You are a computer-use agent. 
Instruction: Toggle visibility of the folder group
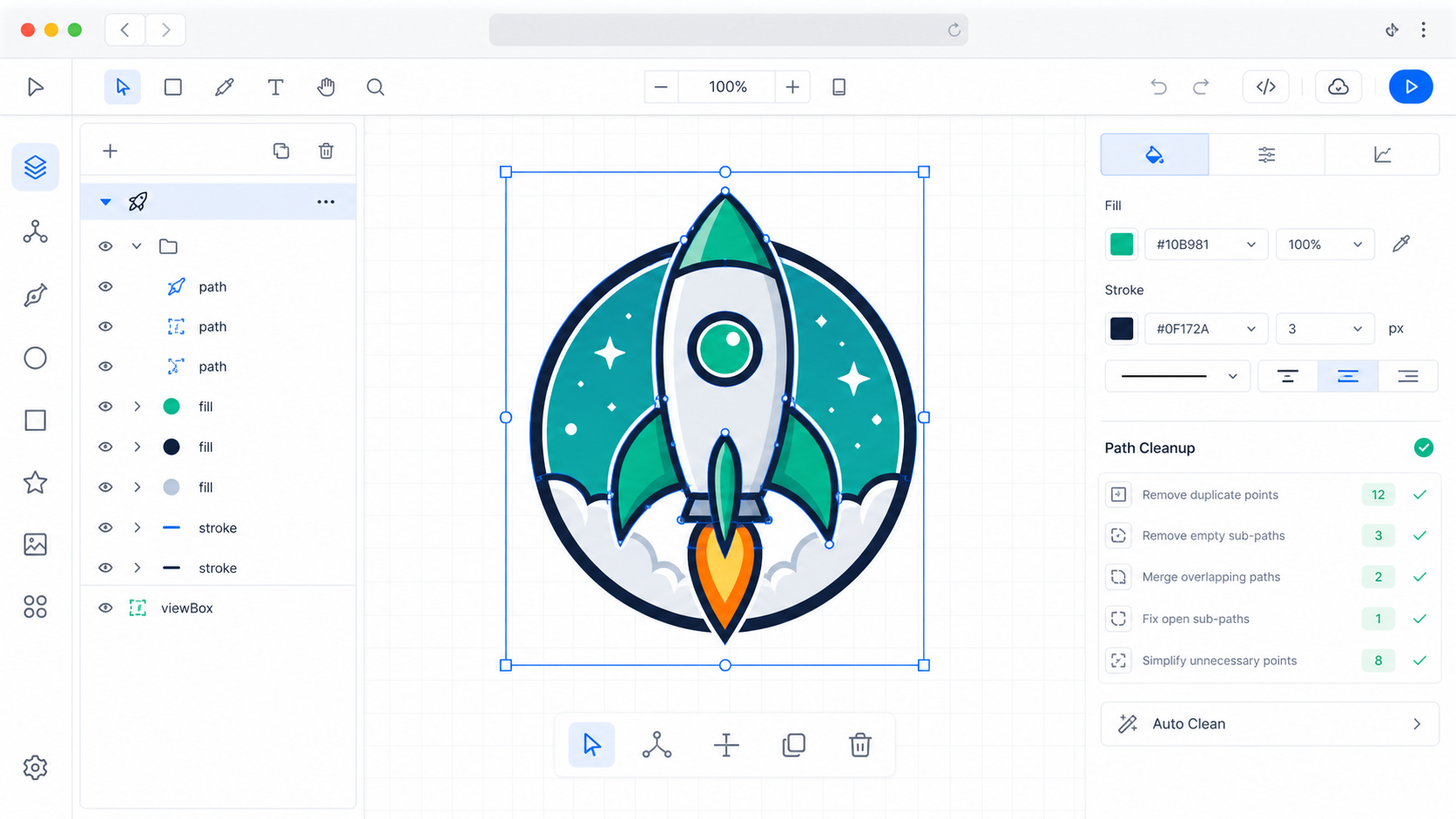[105, 246]
